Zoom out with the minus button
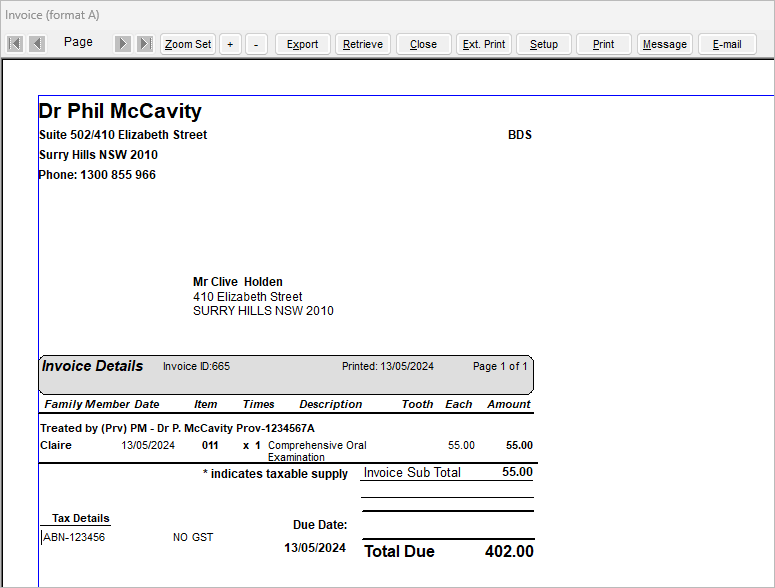 (x=256, y=44)
